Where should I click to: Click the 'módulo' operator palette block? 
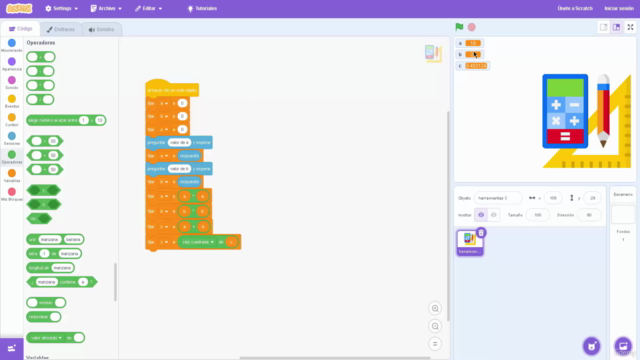pyautogui.click(x=46, y=302)
